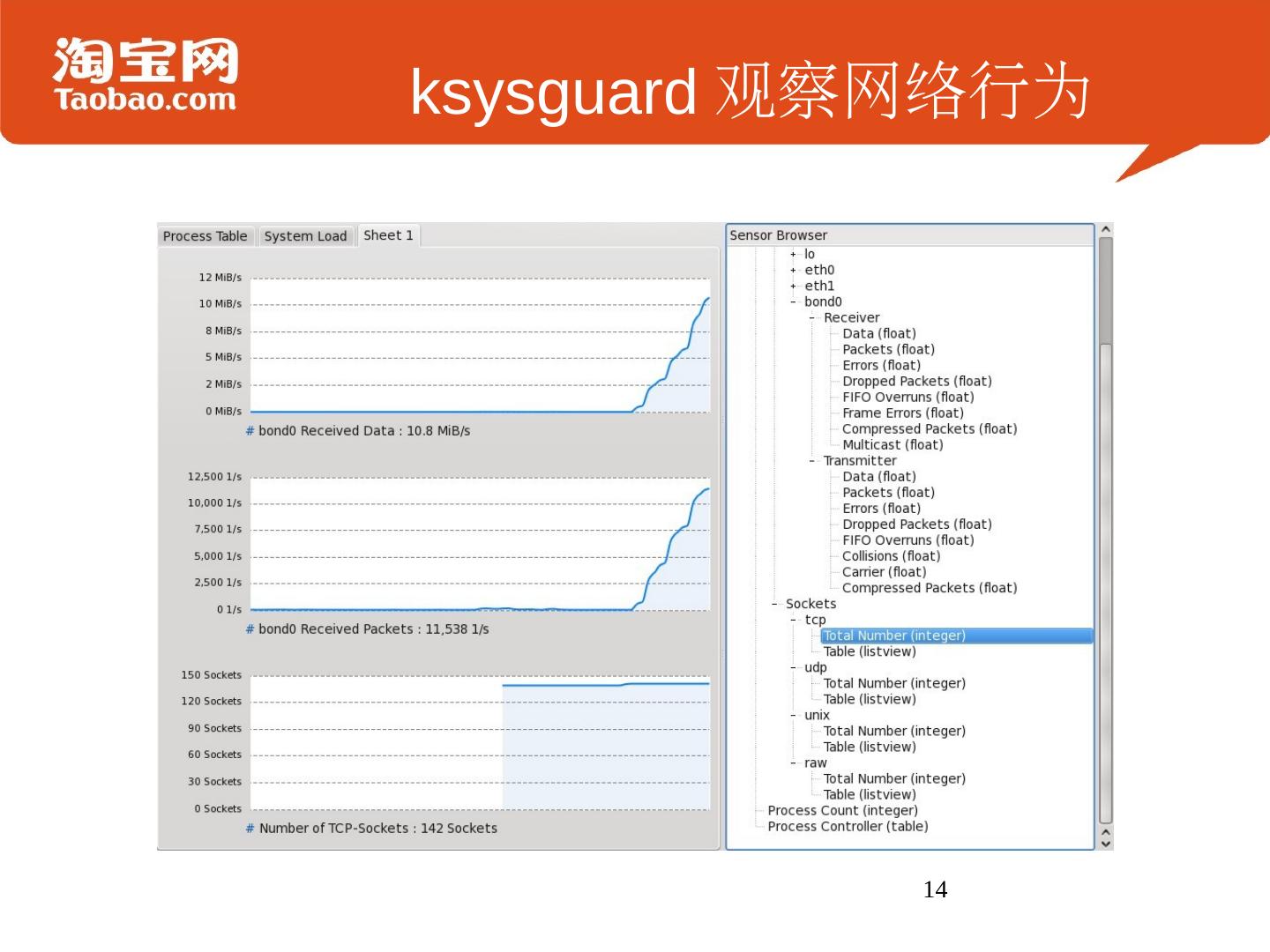The height and width of the screenshot is (952, 1270).
Task: Select Table (listview) under tcp
Action: click(870, 651)
